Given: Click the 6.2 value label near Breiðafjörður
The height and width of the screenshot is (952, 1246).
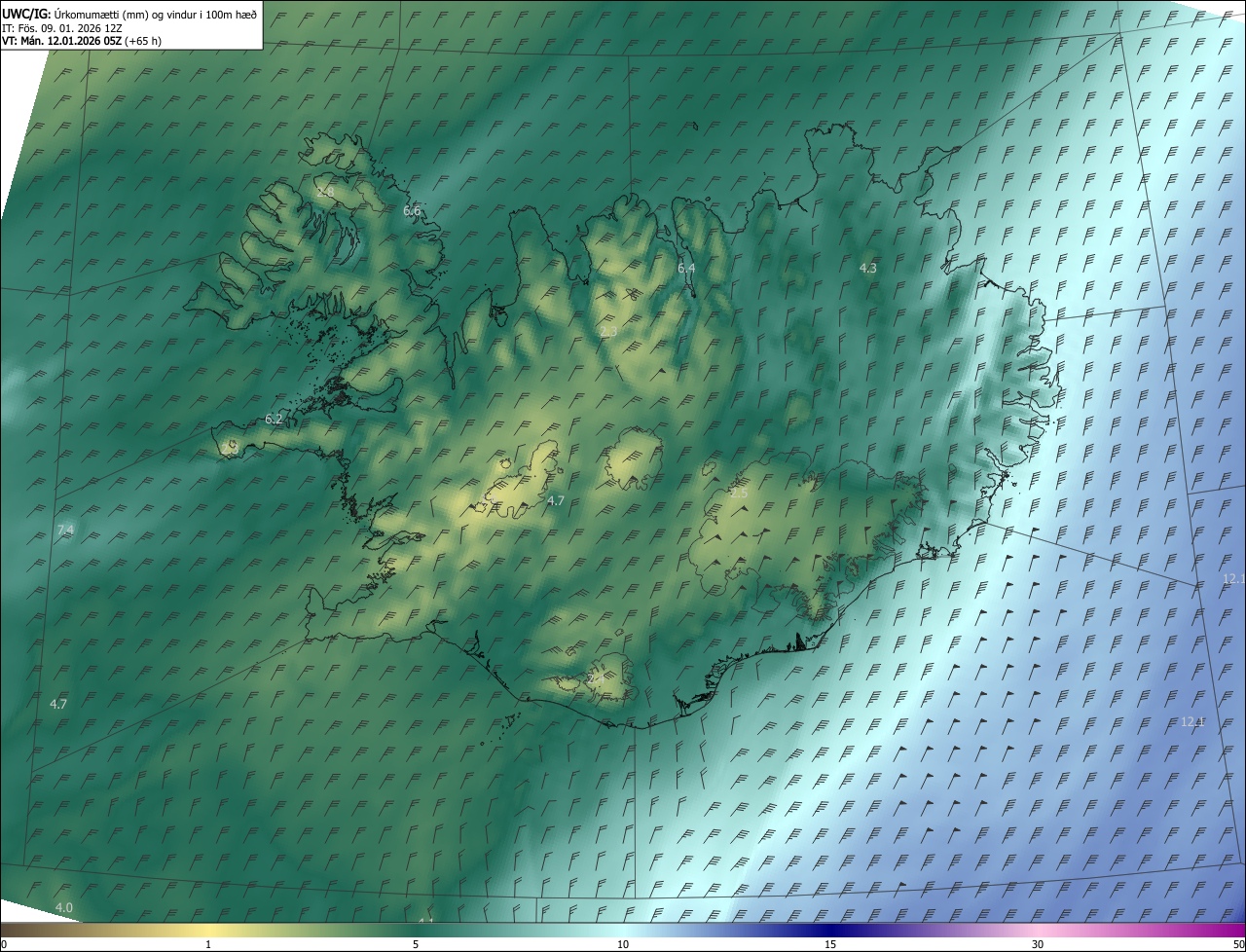Looking at the screenshot, I should 274,420.
